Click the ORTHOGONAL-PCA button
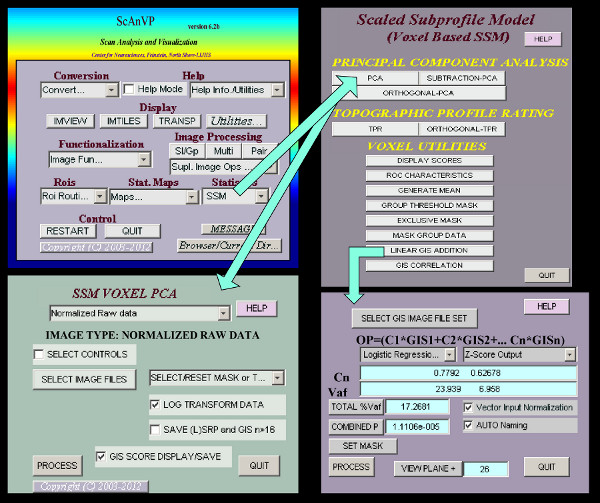This screenshot has height=503, width=600. [419, 93]
